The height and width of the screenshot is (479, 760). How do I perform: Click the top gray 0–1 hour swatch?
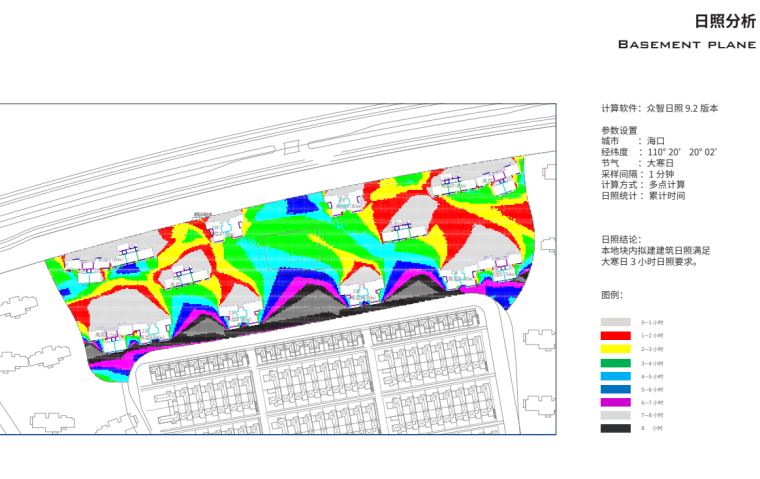[x=615, y=323]
